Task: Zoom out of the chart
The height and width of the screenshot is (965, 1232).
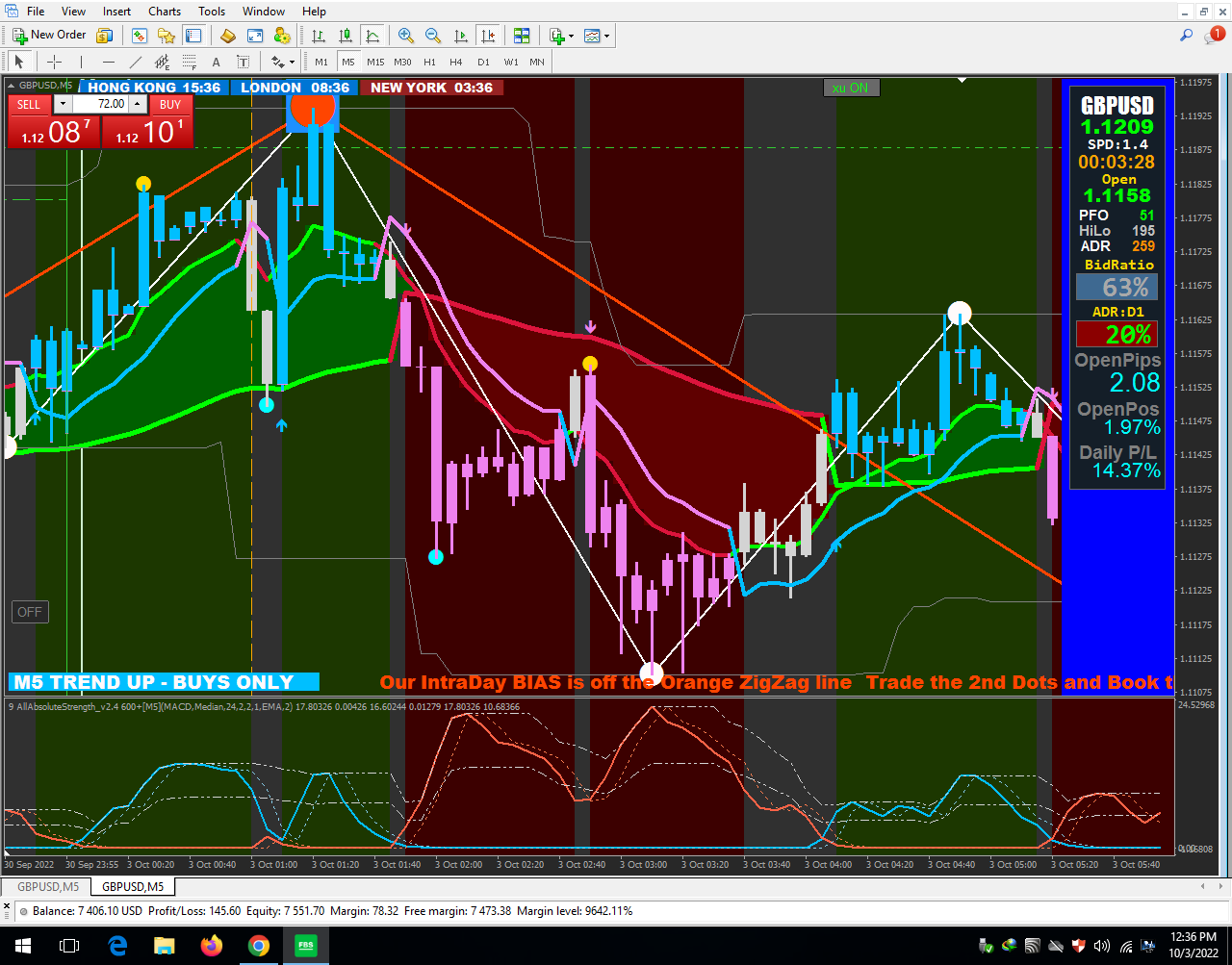Action: (x=433, y=36)
